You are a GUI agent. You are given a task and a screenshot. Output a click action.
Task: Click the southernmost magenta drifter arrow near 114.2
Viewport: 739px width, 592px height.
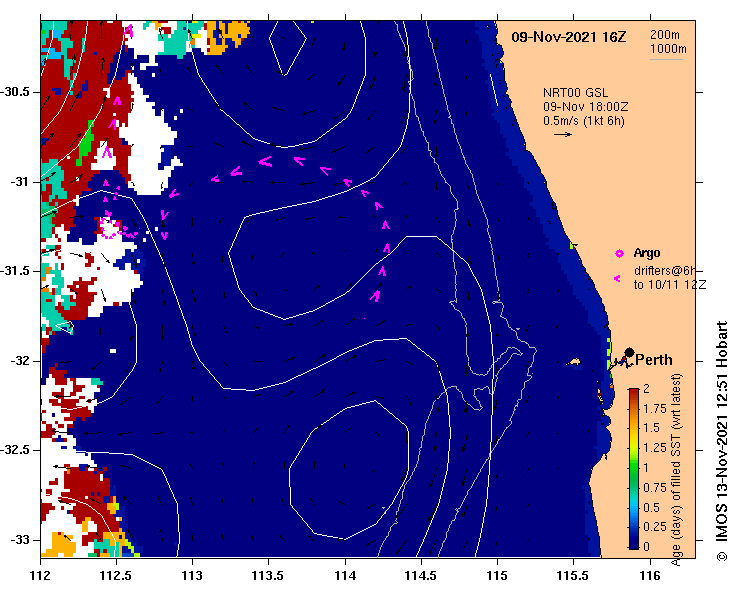(x=376, y=296)
